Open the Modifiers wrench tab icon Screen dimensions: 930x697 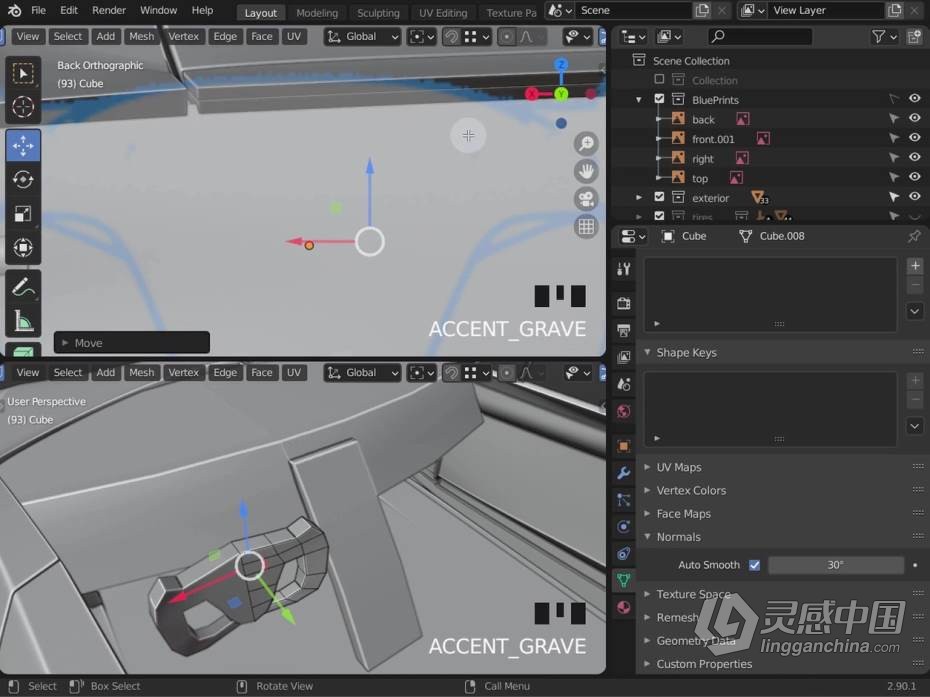point(623,473)
